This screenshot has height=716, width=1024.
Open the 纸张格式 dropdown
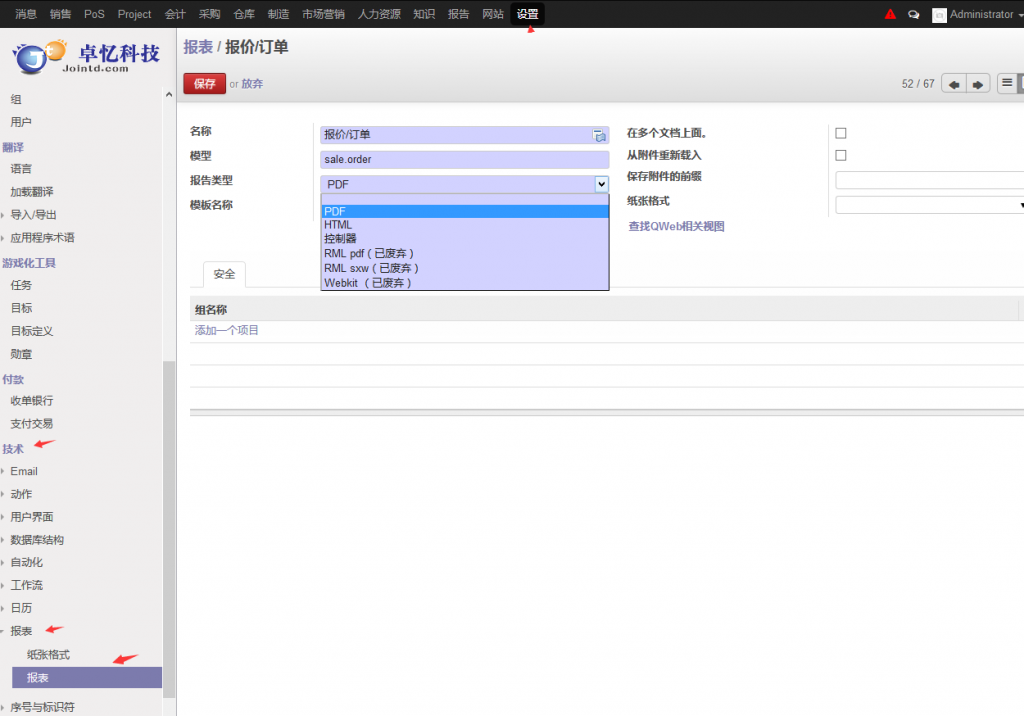[930, 205]
